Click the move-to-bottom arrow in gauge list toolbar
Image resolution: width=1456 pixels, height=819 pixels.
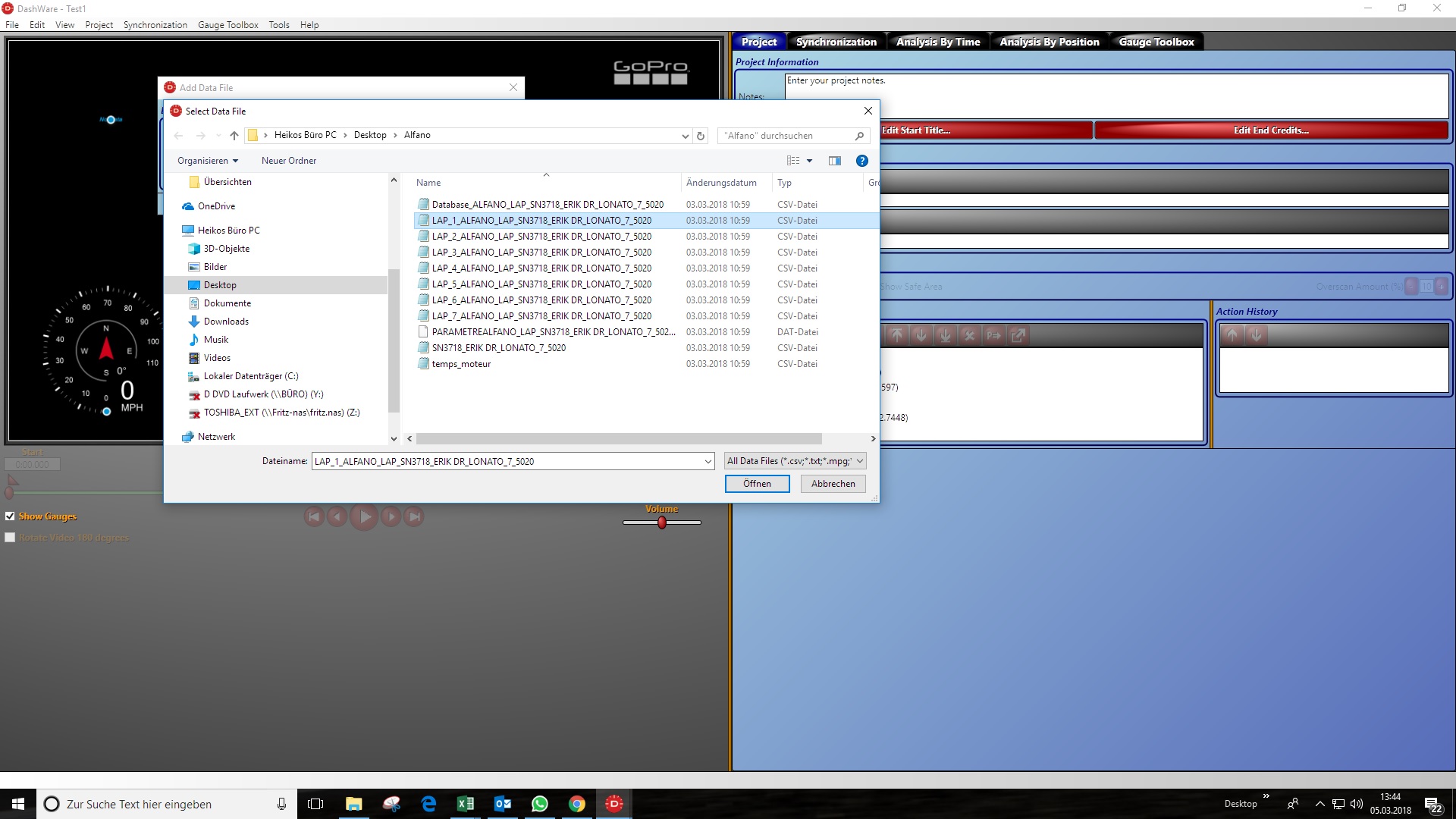[x=945, y=335]
